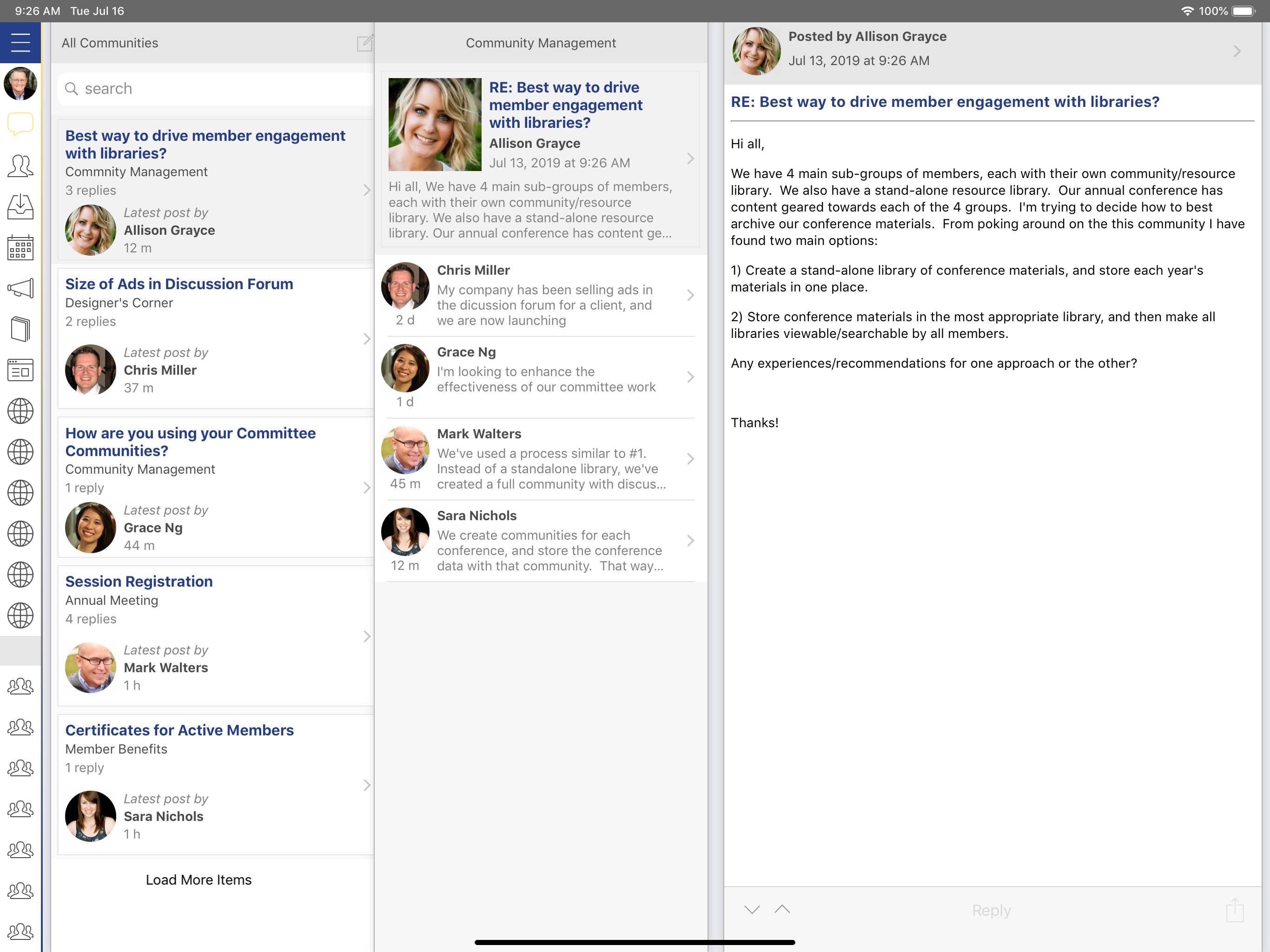Tap Allison Grayce avatar in Posted by header
The image size is (1270, 952).
click(x=756, y=51)
